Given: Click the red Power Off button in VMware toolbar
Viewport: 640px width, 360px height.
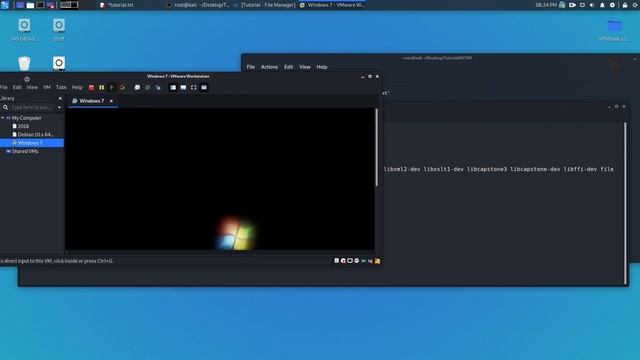Looking at the screenshot, I should pyautogui.click(x=91, y=87).
